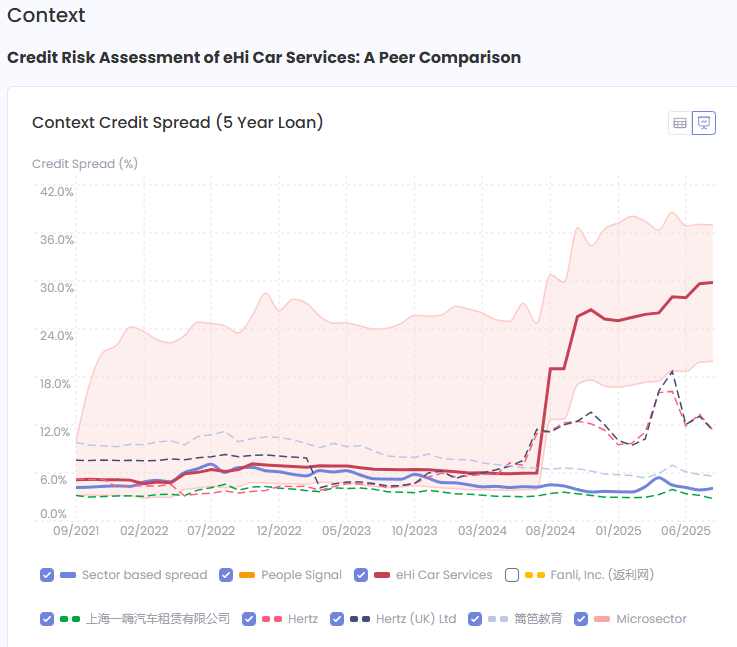Select the chart view icon
Screen dimensions: 737x647
tap(704, 123)
